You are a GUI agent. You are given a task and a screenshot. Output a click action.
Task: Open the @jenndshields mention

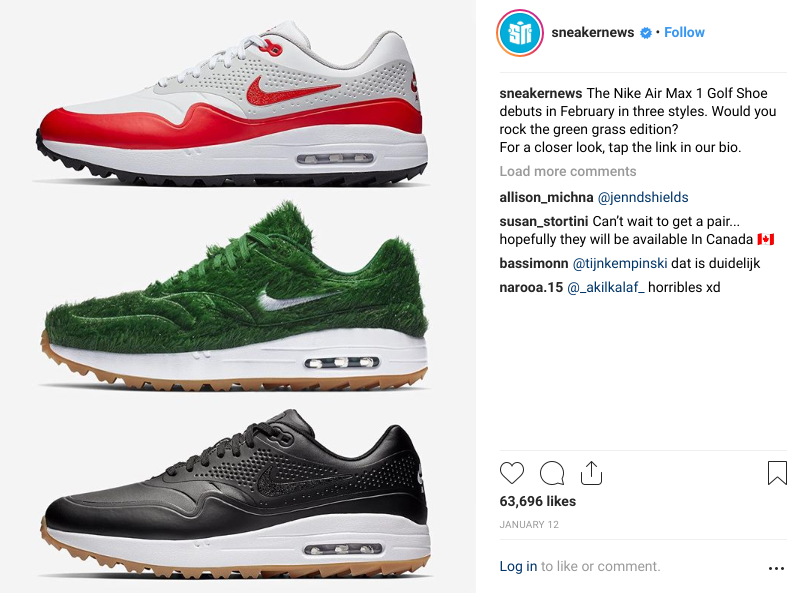click(643, 197)
